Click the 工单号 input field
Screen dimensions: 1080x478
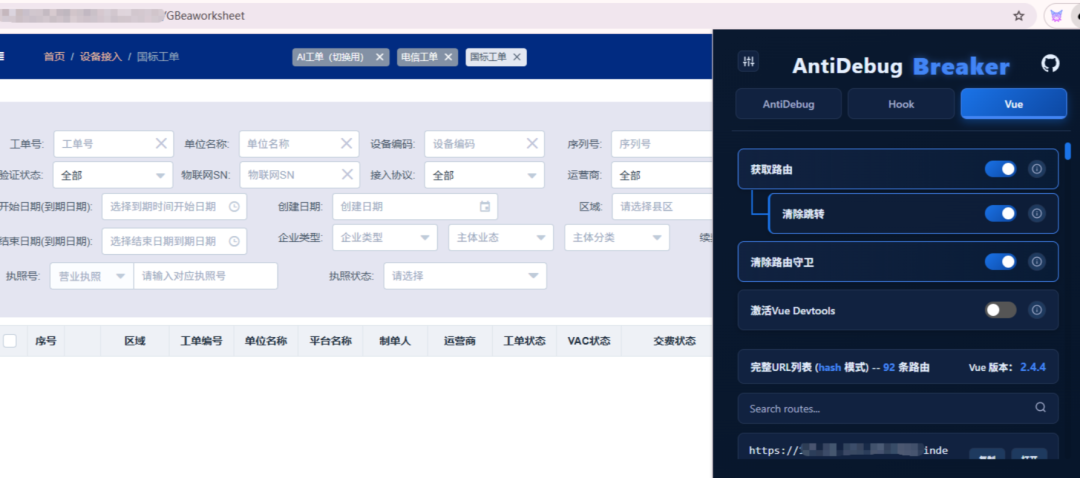pos(113,144)
